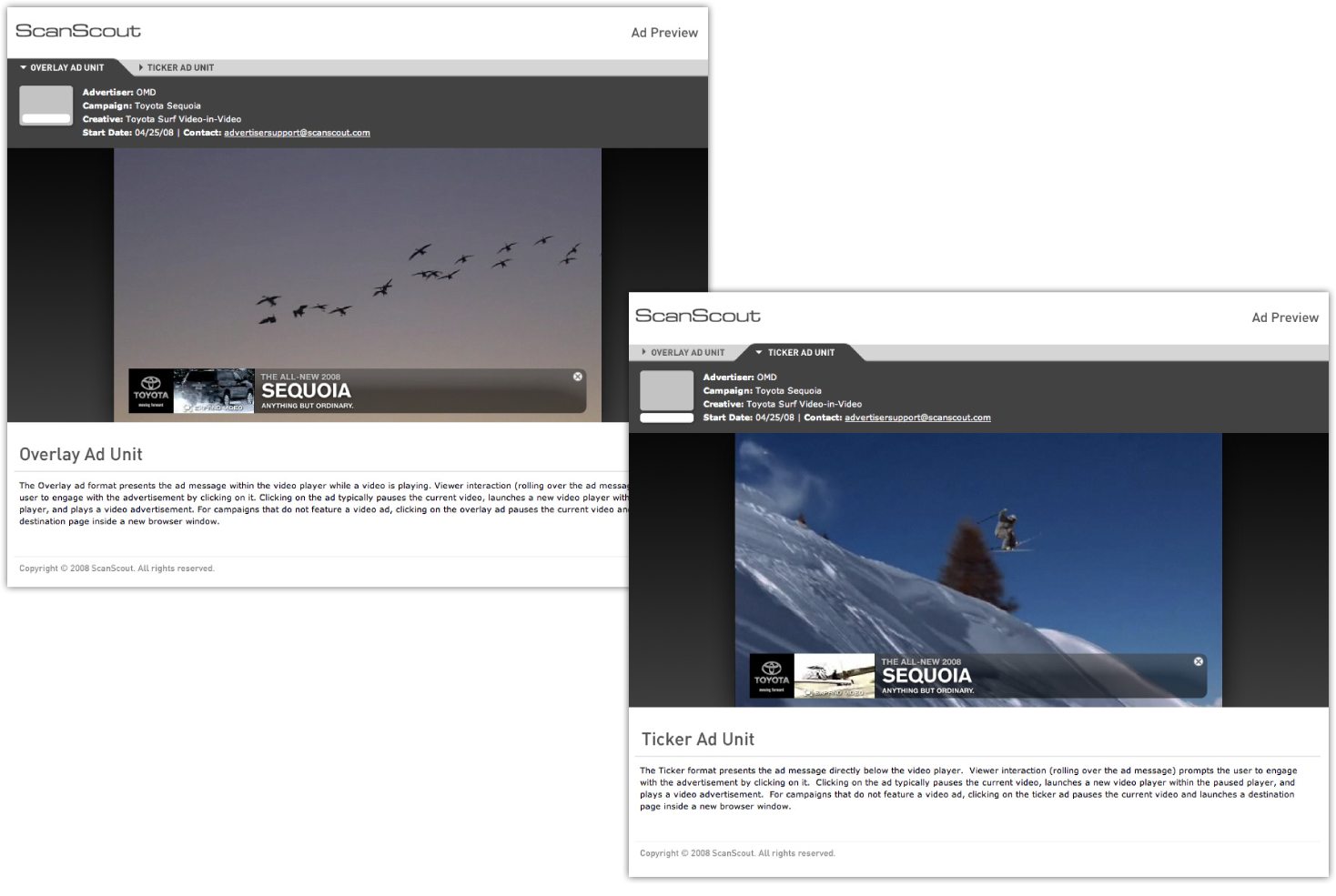Close the Sequoia ad on skier video
The width and height of the screenshot is (1336, 896).
click(1198, 661)
